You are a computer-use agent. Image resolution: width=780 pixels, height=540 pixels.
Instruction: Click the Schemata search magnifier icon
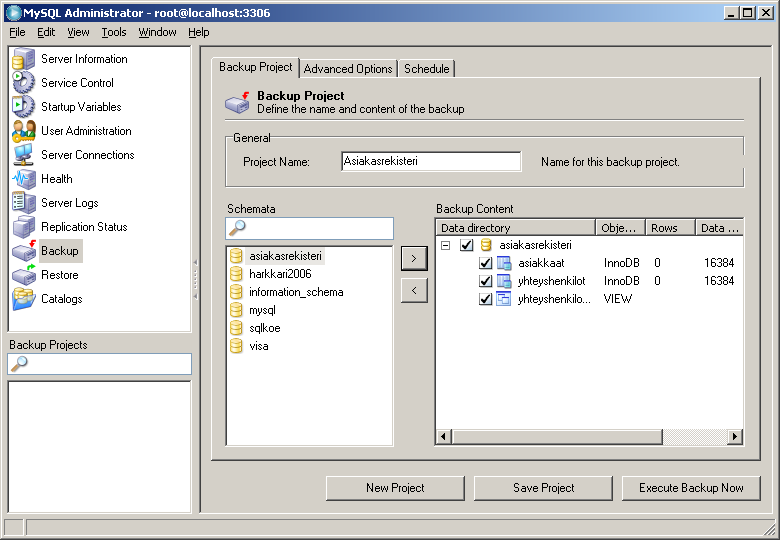coord(237,228)
